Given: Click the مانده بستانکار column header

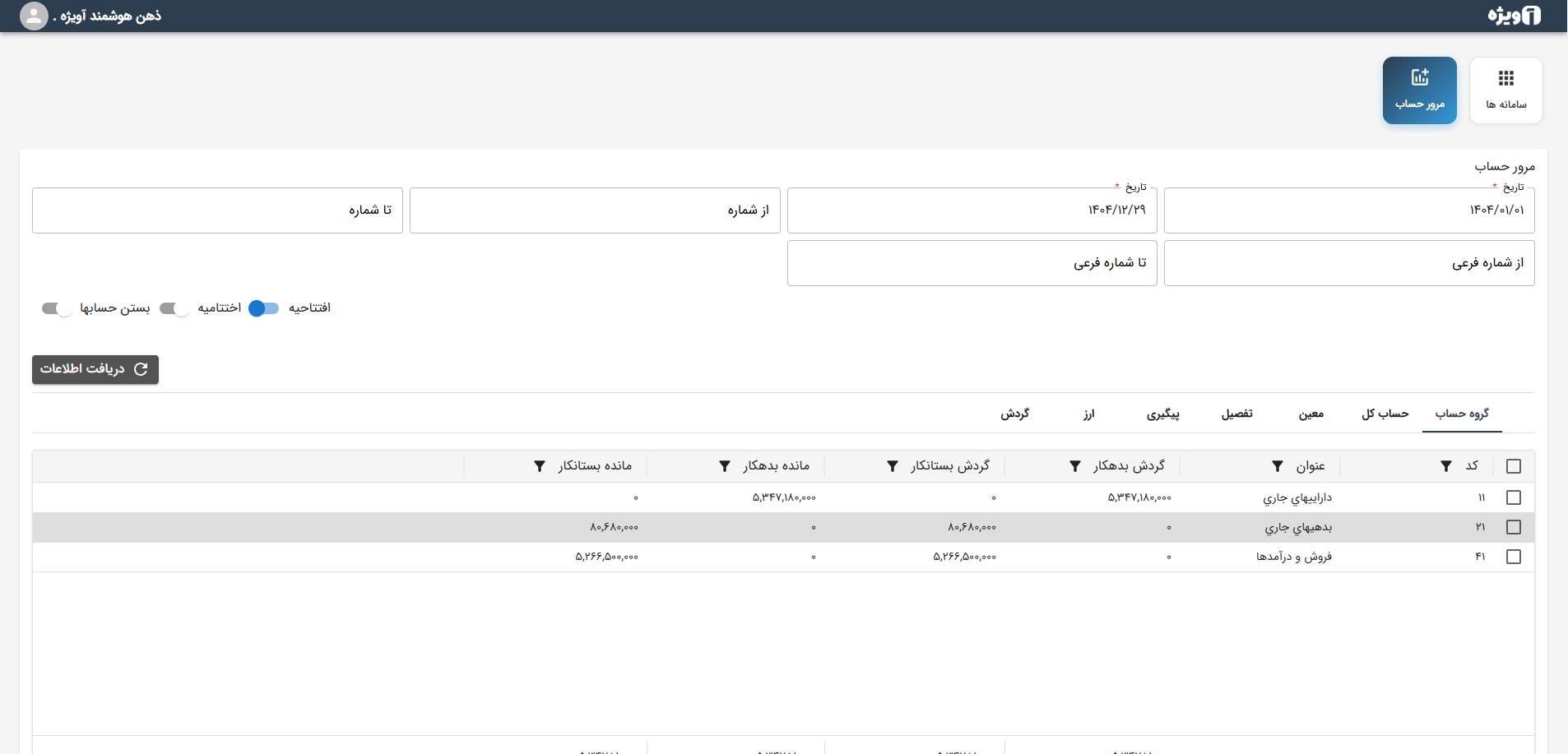Looking at the screenshot, I should [x=595, y=465].
